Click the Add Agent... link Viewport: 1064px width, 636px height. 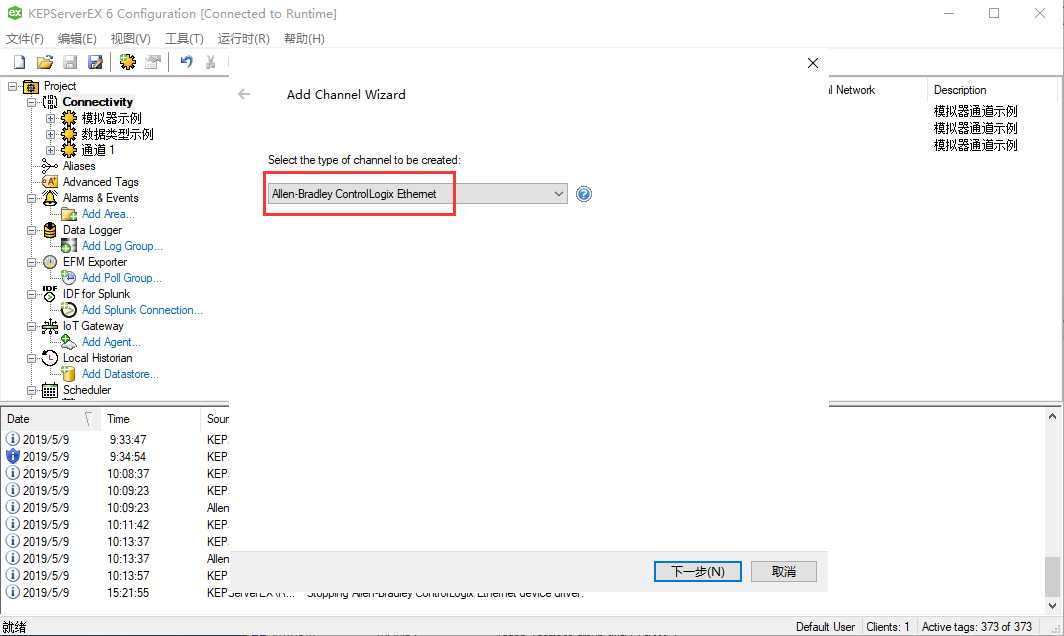tap(111, 341)
